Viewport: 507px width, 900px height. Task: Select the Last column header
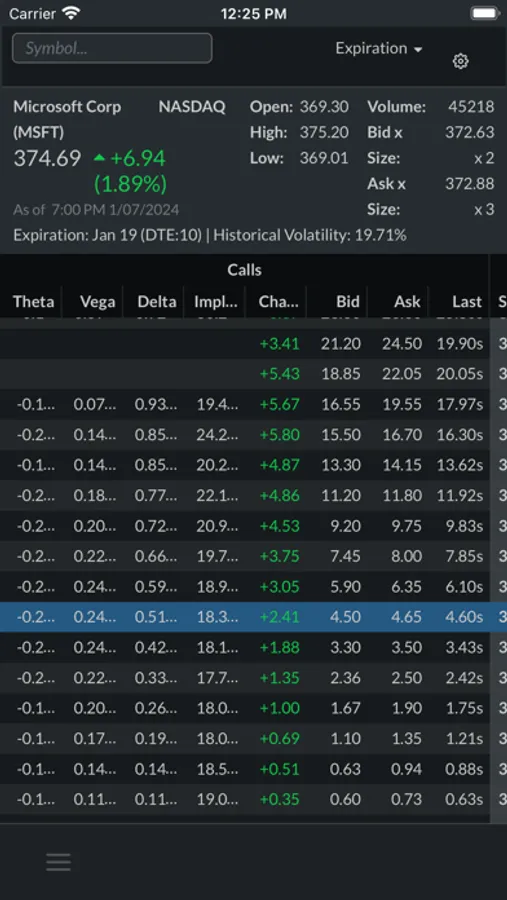tap(467, 301)
